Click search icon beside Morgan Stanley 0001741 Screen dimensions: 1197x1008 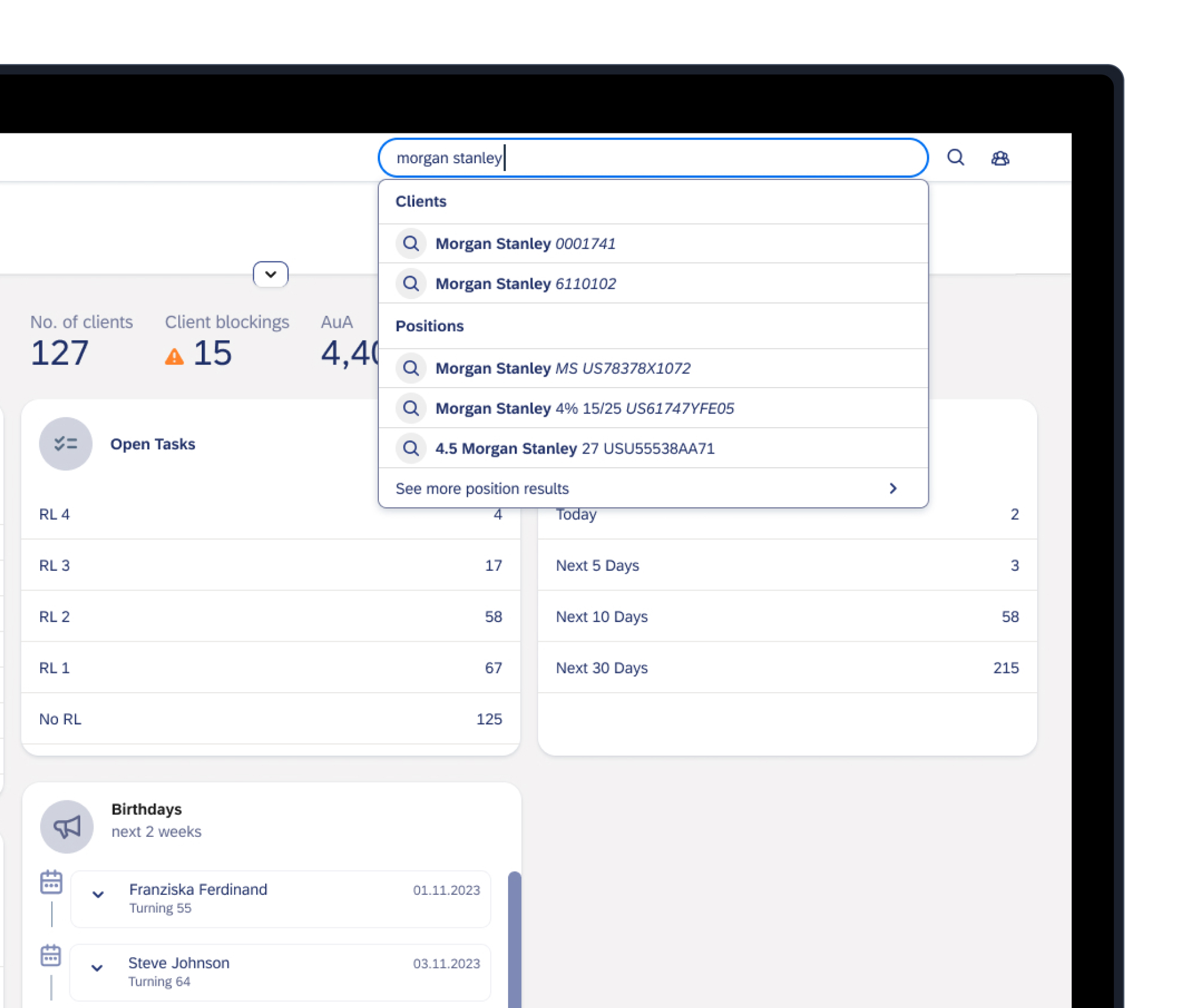click(411, 243)
